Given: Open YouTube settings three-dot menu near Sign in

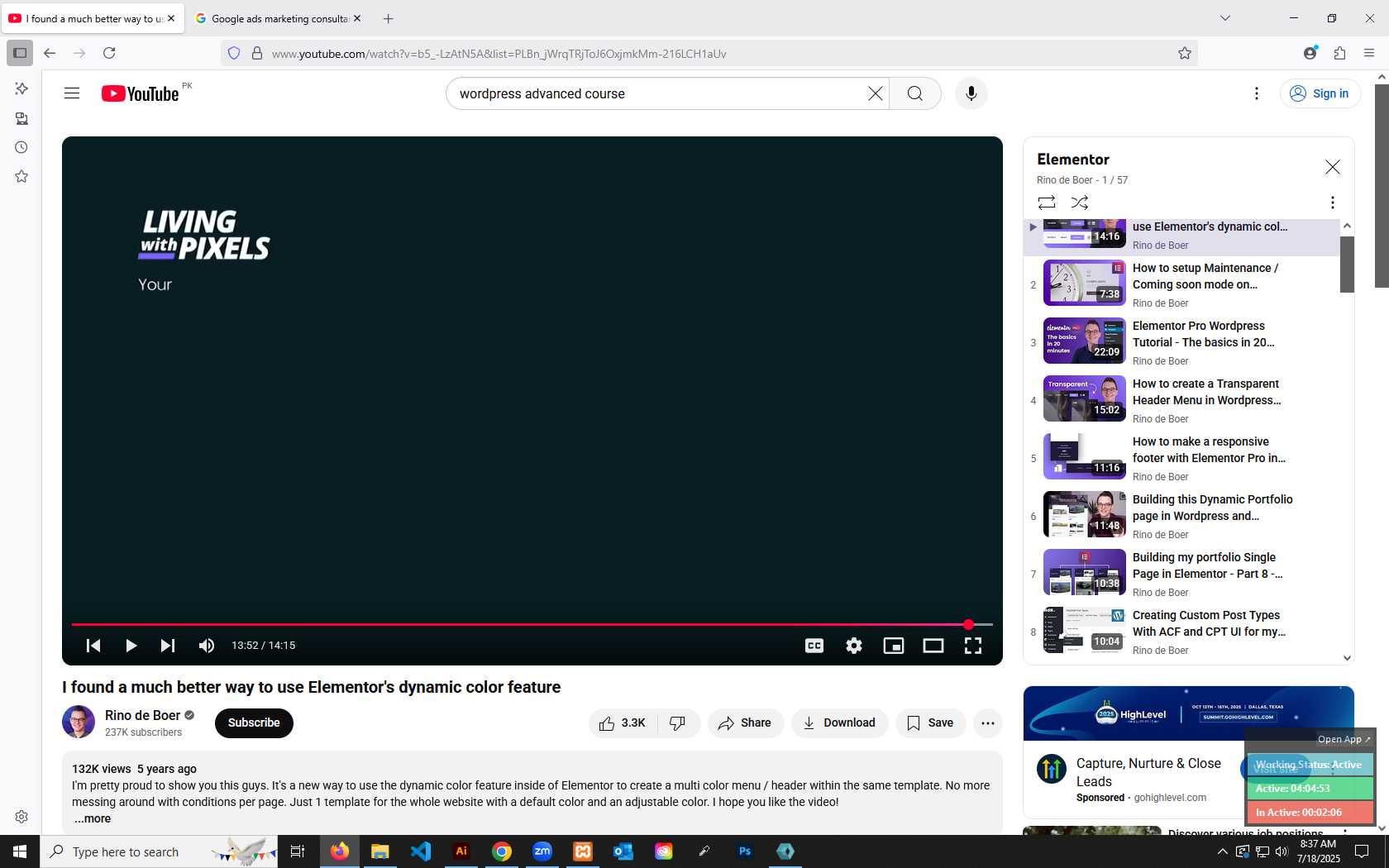Looking at the screenshot, I should [1257, 93].
